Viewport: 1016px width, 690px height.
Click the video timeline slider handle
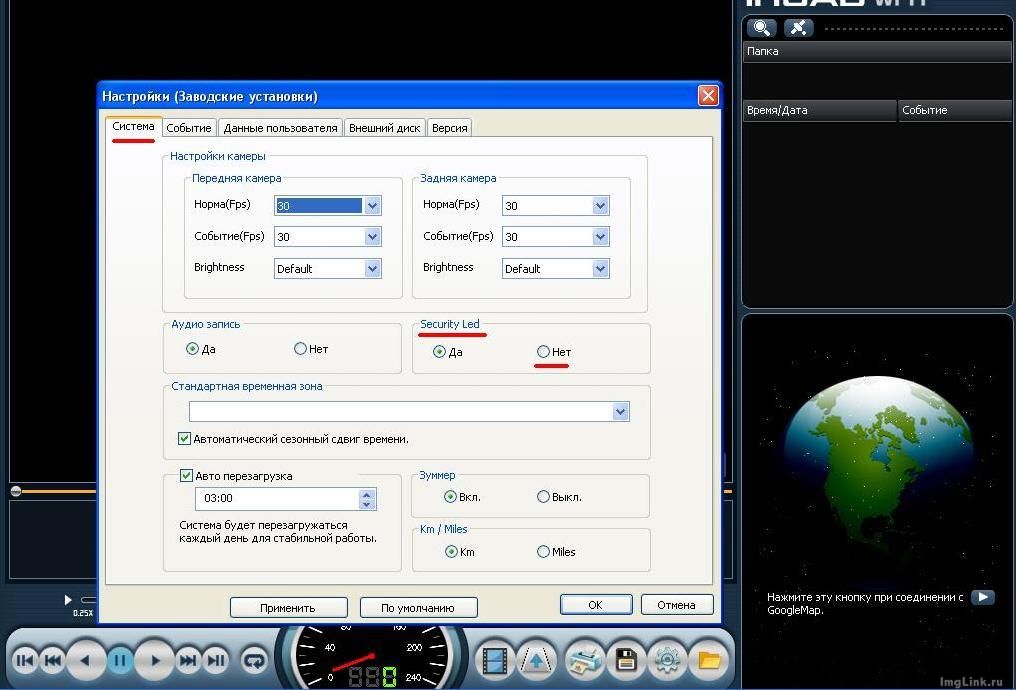point(16,491)
